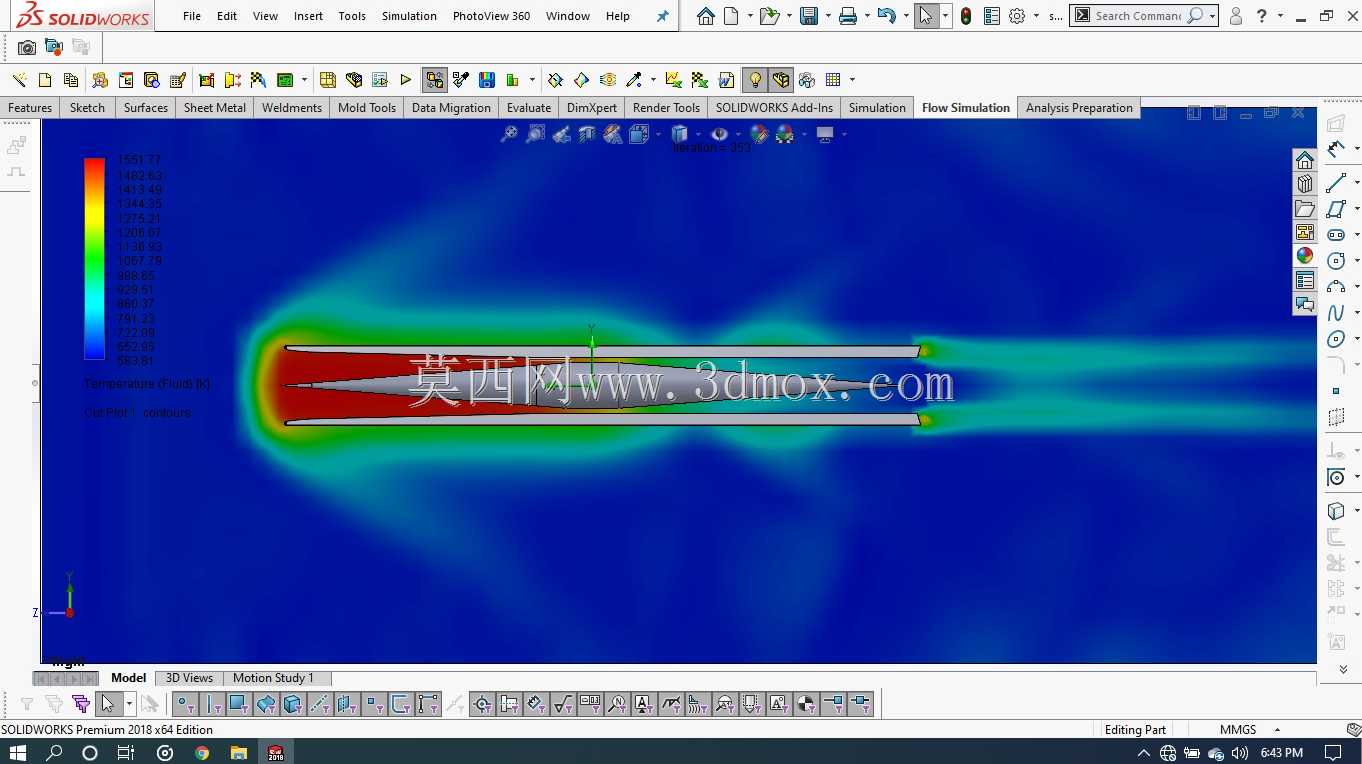Toggle the geometry display button beside lightbulb

[x=781, y=80]
